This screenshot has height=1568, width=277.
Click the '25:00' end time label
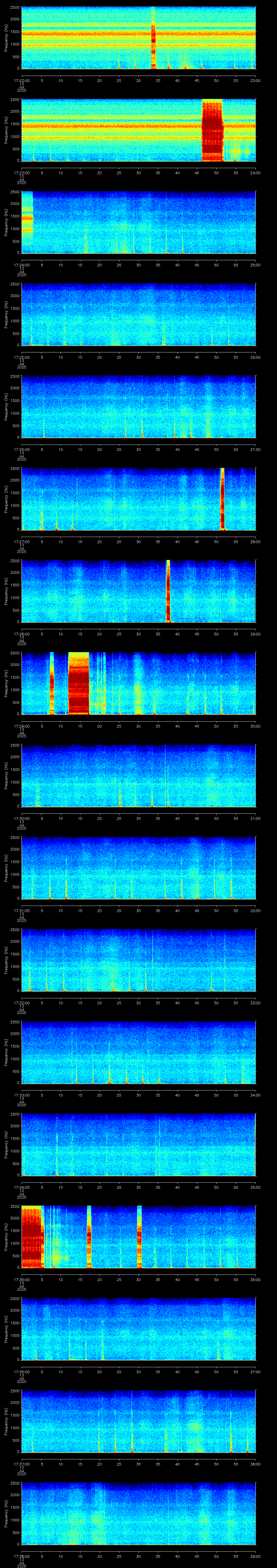[x=256, y=265]
